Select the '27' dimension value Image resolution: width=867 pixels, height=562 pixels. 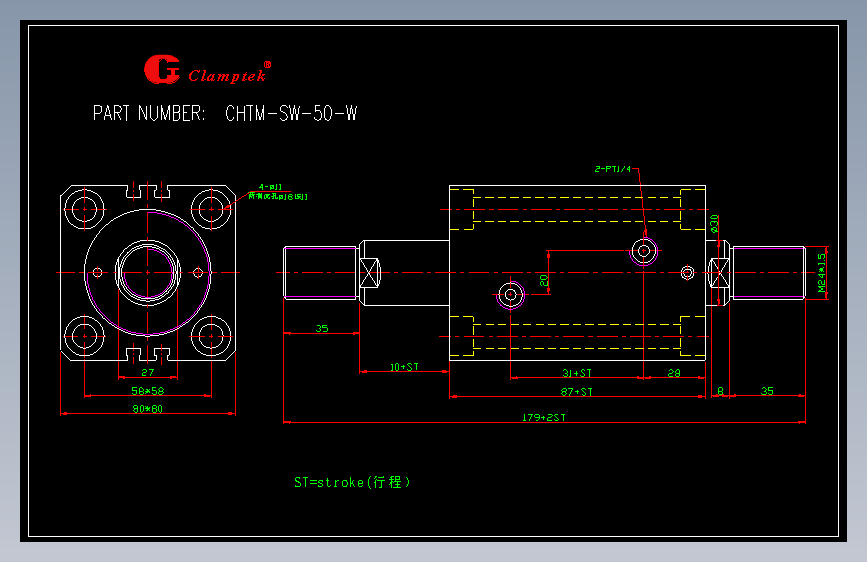point(148,372)
